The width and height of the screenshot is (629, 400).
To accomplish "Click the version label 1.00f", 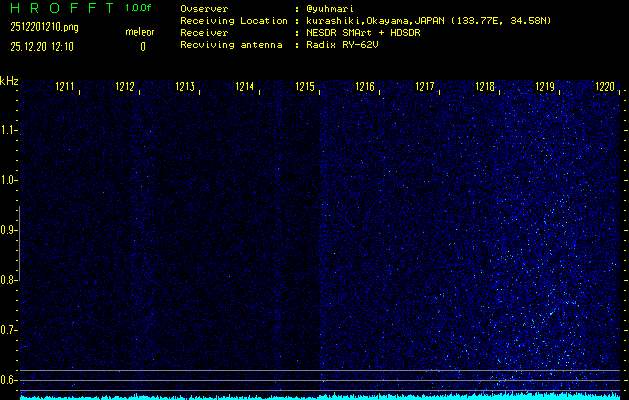I will point(138,8).
